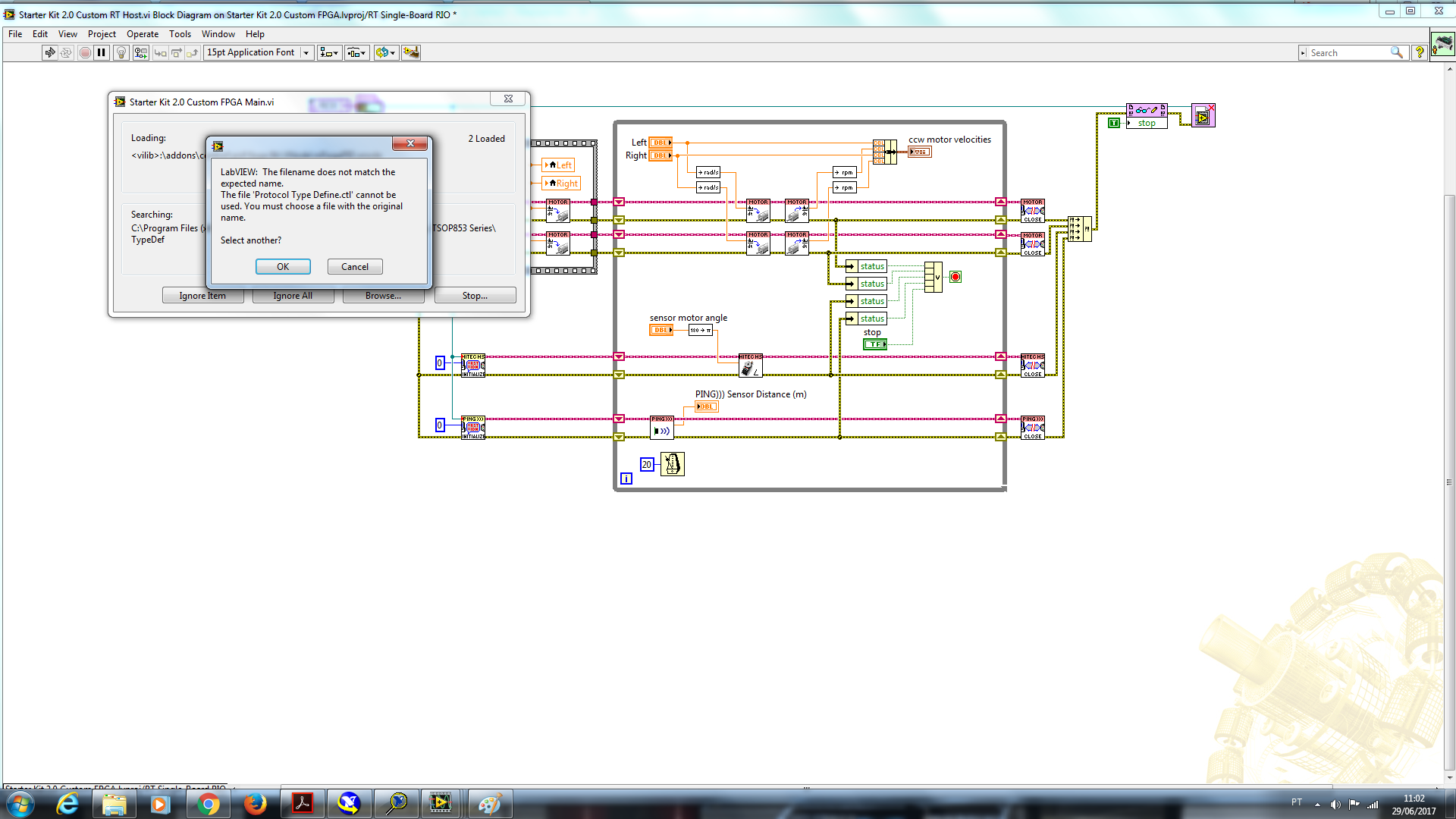
Task: Select the PING Close subVI
Action: (x=1033, y=428)
